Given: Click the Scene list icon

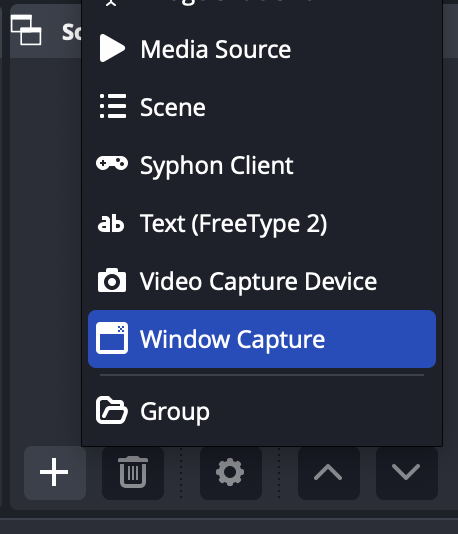Looking at the screenshot, I should (x=113, y=107).
